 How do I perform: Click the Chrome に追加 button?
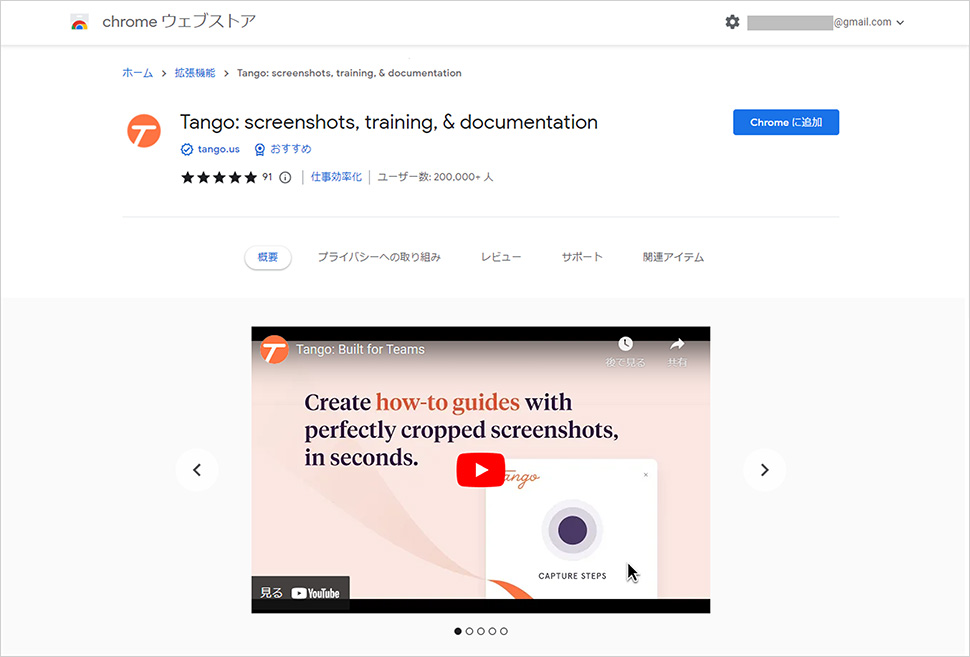pos(786,122)
